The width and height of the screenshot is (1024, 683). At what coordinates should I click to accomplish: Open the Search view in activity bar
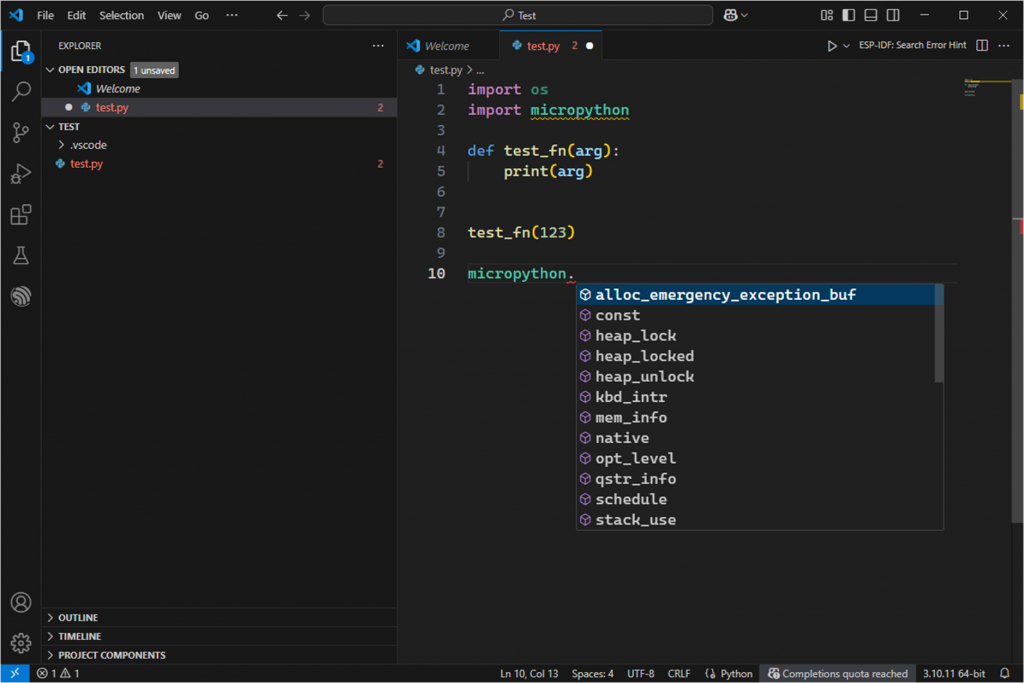(x=20, y=92)
